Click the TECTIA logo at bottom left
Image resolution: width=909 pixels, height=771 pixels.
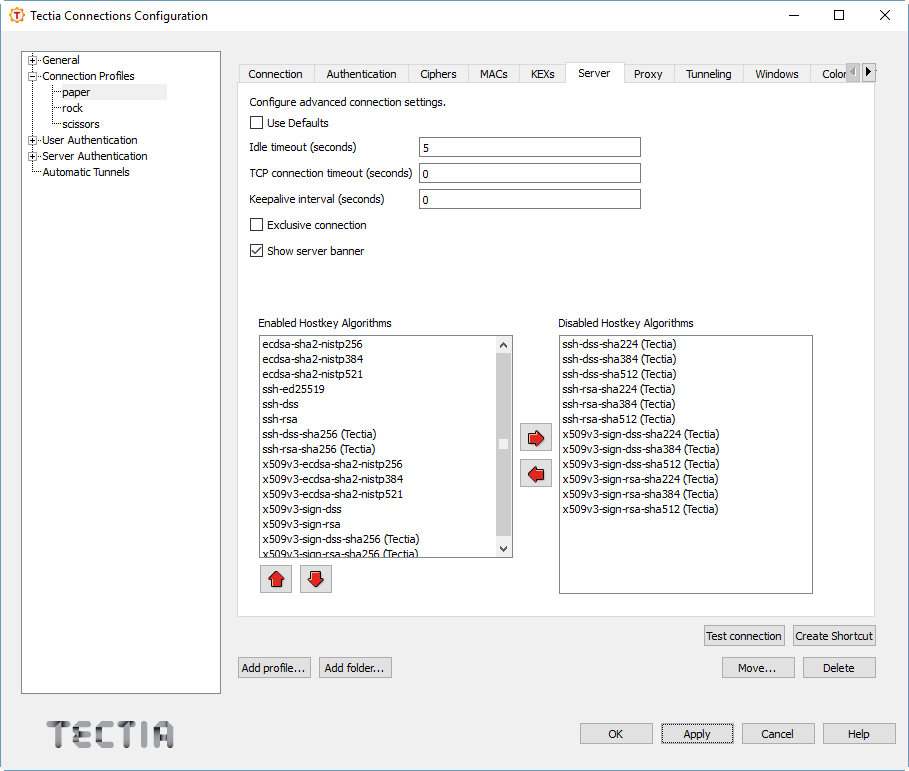point(109,734)
